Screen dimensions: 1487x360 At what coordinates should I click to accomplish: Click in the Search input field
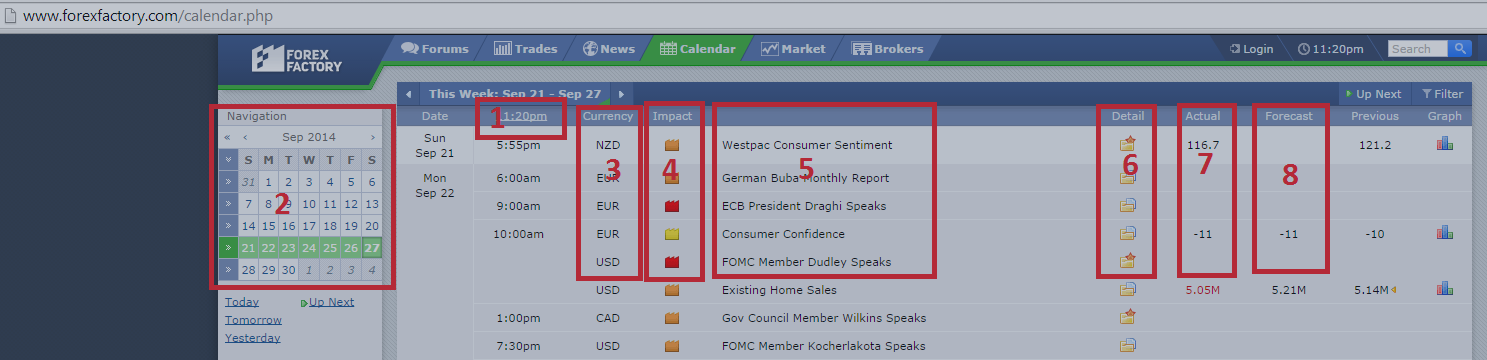click(1418, 48)
